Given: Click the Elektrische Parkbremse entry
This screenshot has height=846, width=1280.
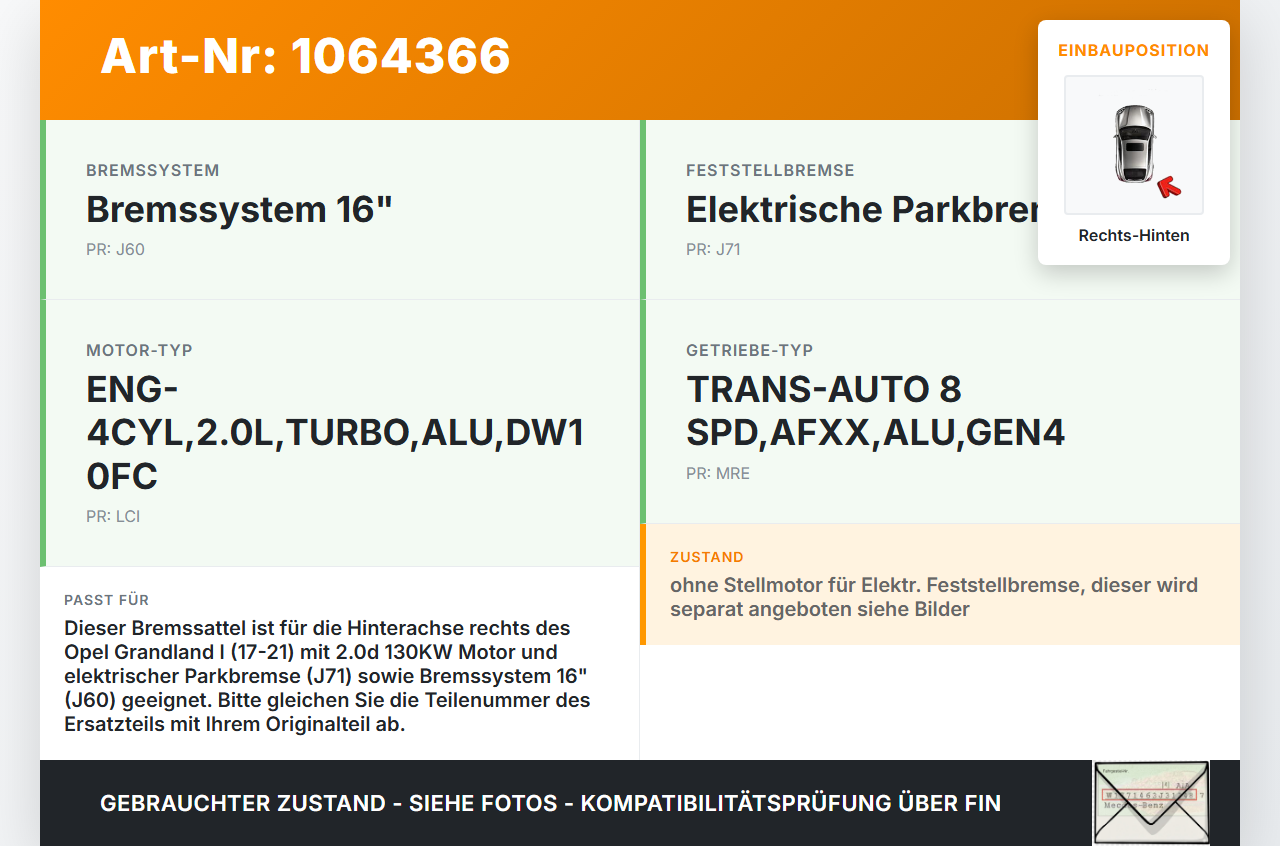Looking at the screenshot, I should click(862, 210).
